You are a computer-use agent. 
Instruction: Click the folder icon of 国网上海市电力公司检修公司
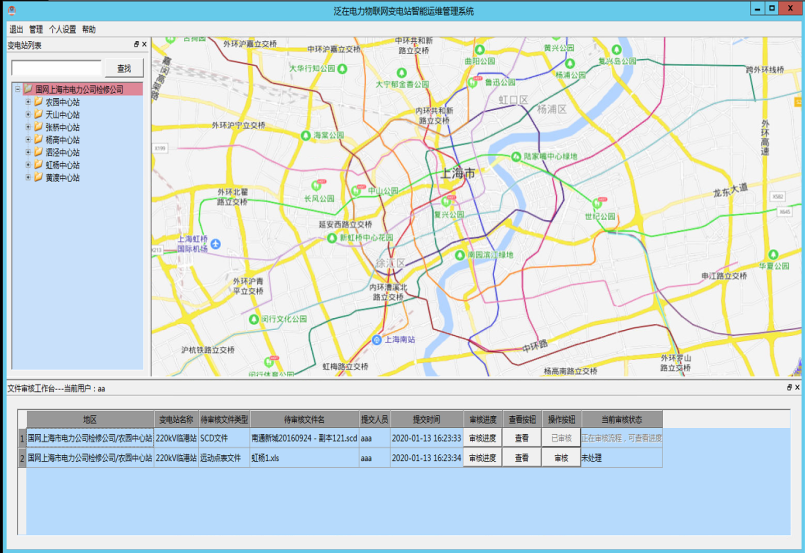click(28, 89)
